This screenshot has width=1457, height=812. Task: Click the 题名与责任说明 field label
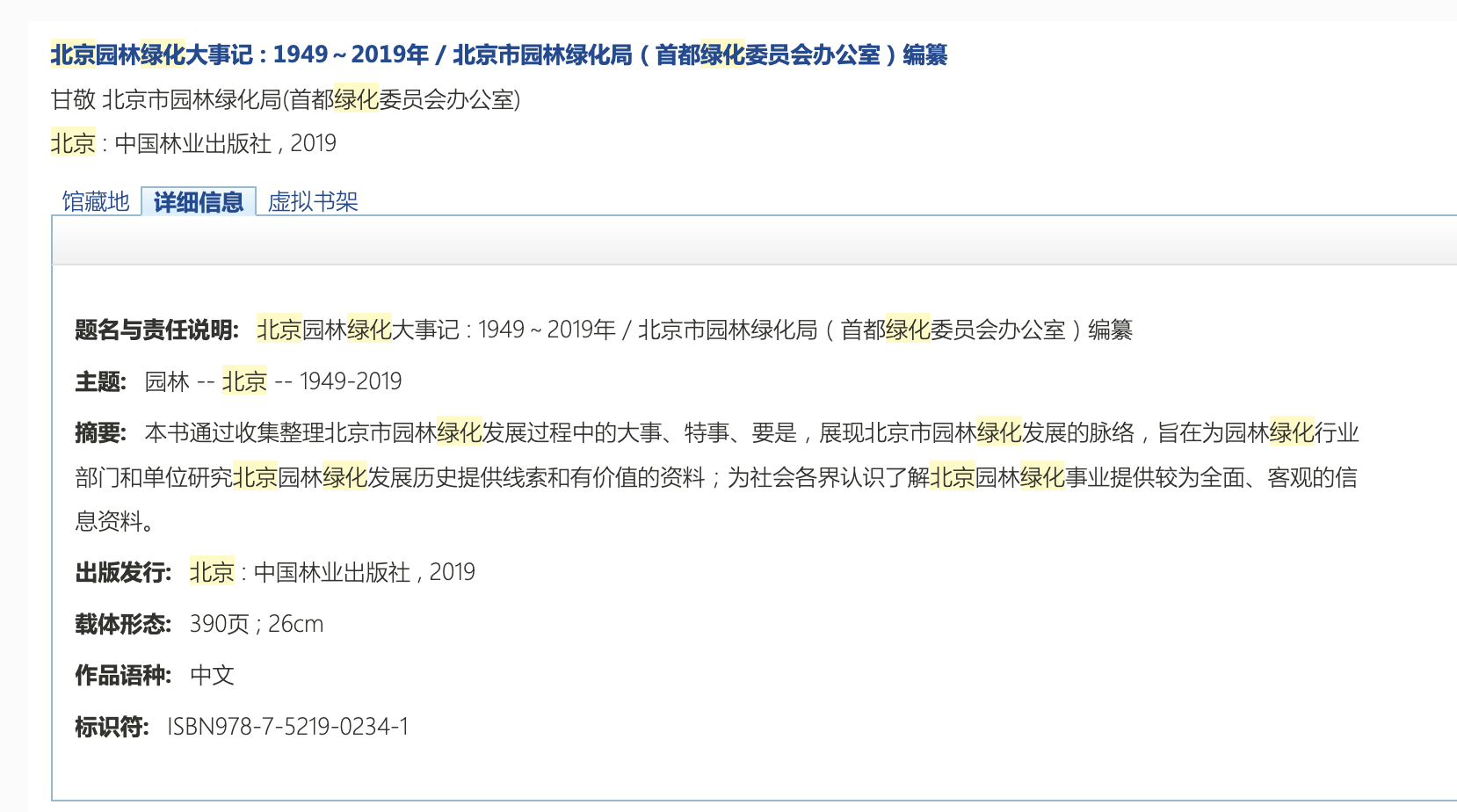click(x=156, y=330)
